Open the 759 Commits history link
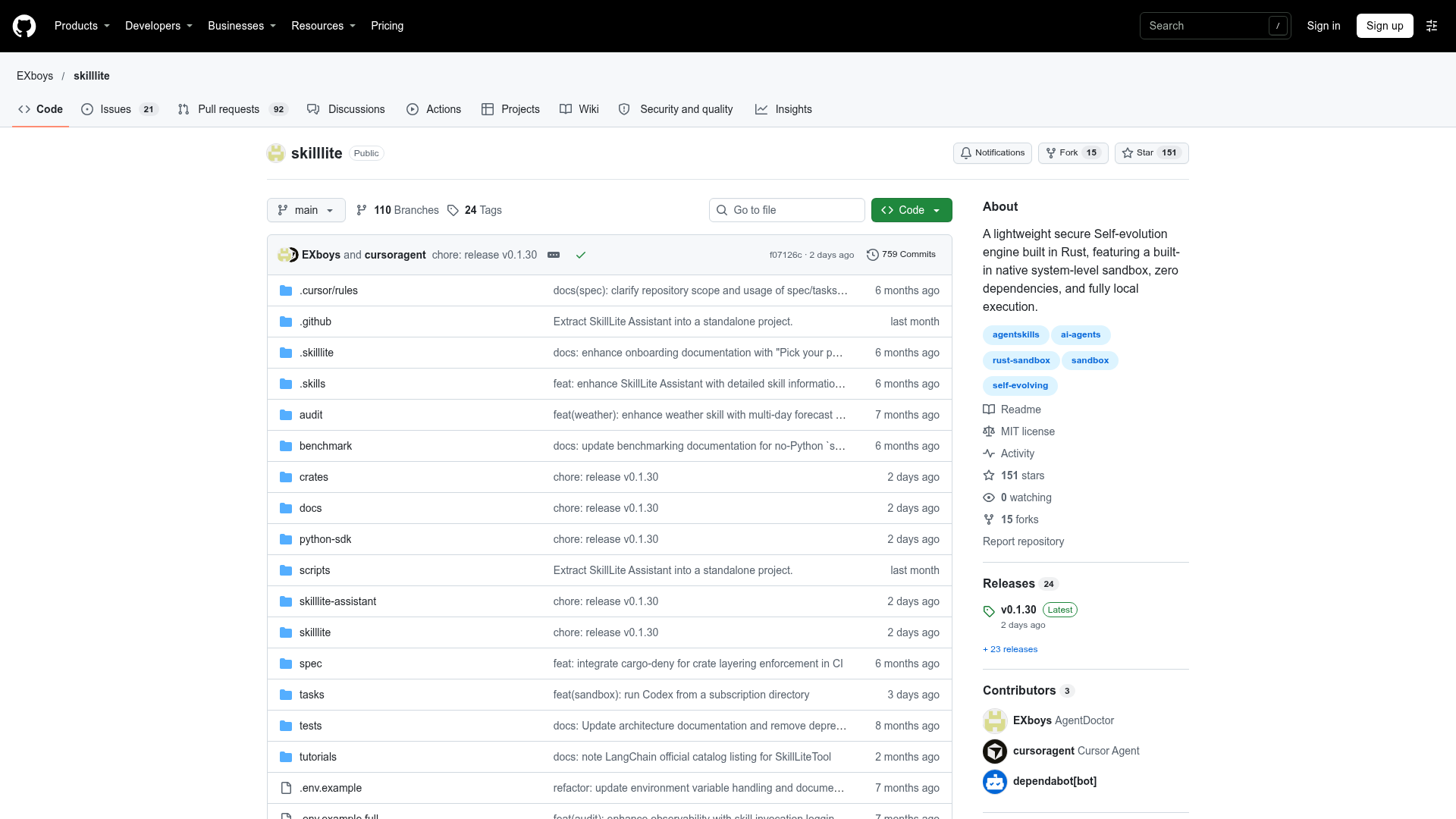Viewport: 1456px width, 819px height. point(902,255)
